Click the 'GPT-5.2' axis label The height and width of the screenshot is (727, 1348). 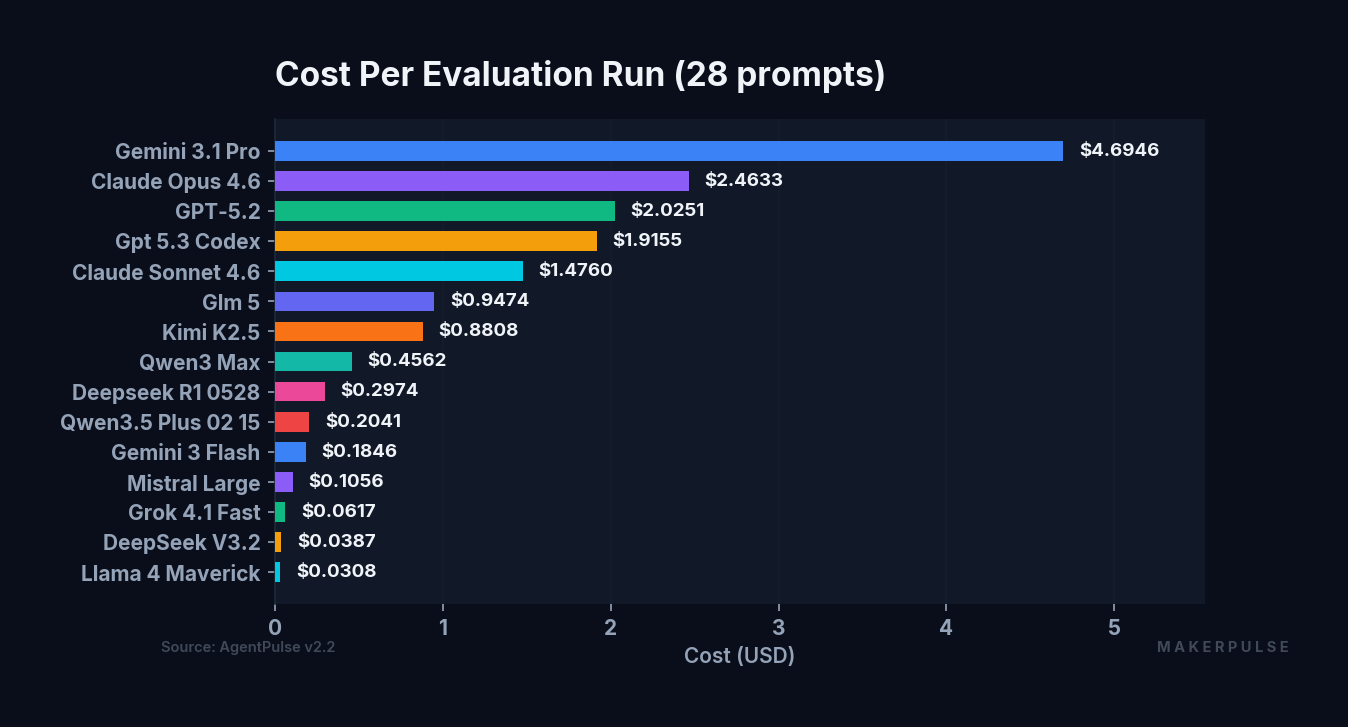click(x=217, y=212)
